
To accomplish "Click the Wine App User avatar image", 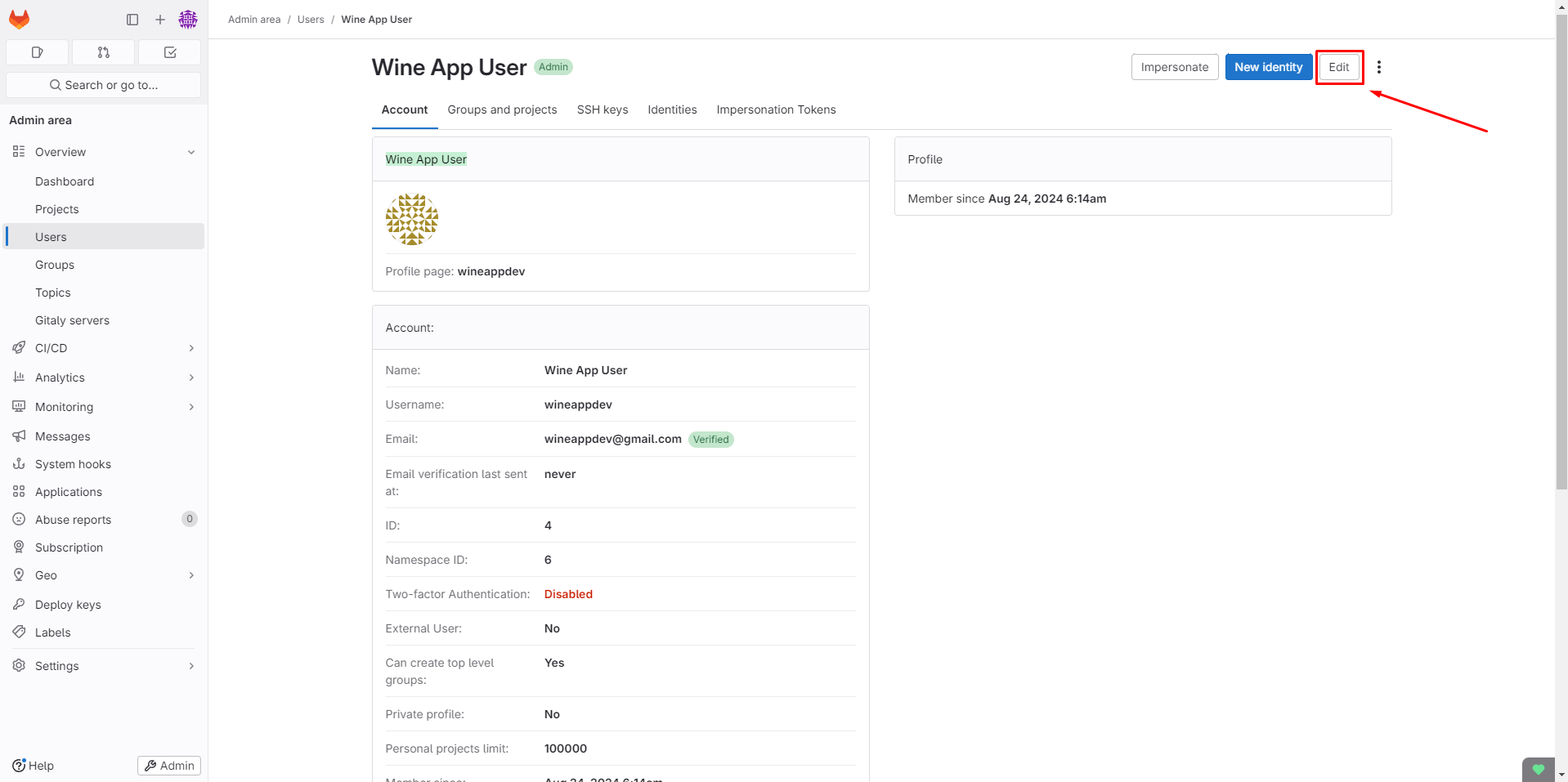I will tap(412, 219).
